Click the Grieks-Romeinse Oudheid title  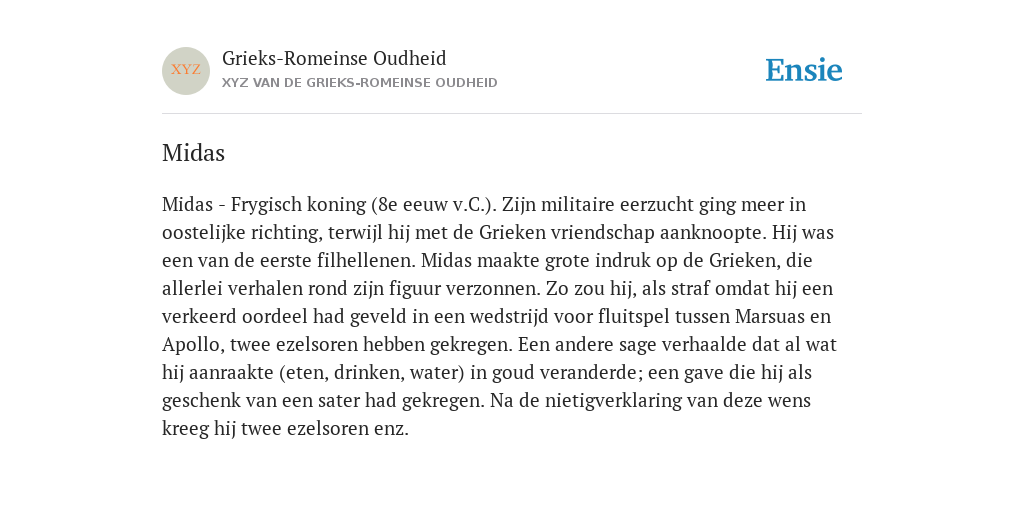coord(334,59)
